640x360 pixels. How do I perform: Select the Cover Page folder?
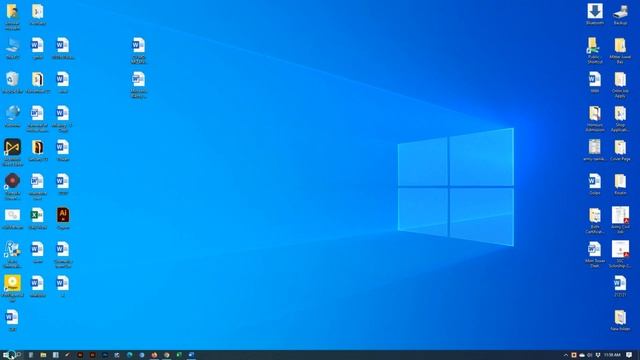(620, 150)
